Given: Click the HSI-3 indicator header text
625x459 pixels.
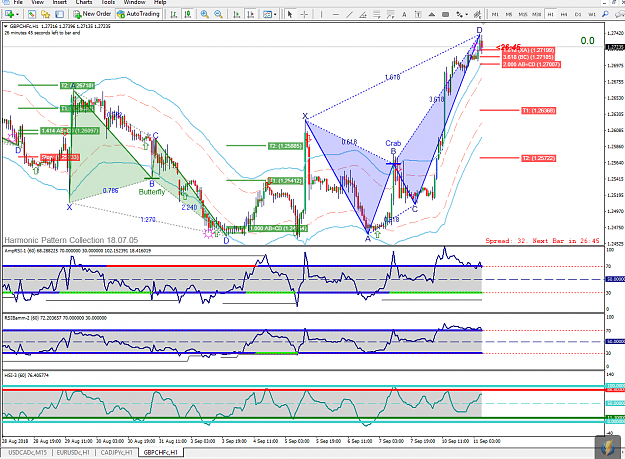Looking at the screenshot, I should pos(26,375).
